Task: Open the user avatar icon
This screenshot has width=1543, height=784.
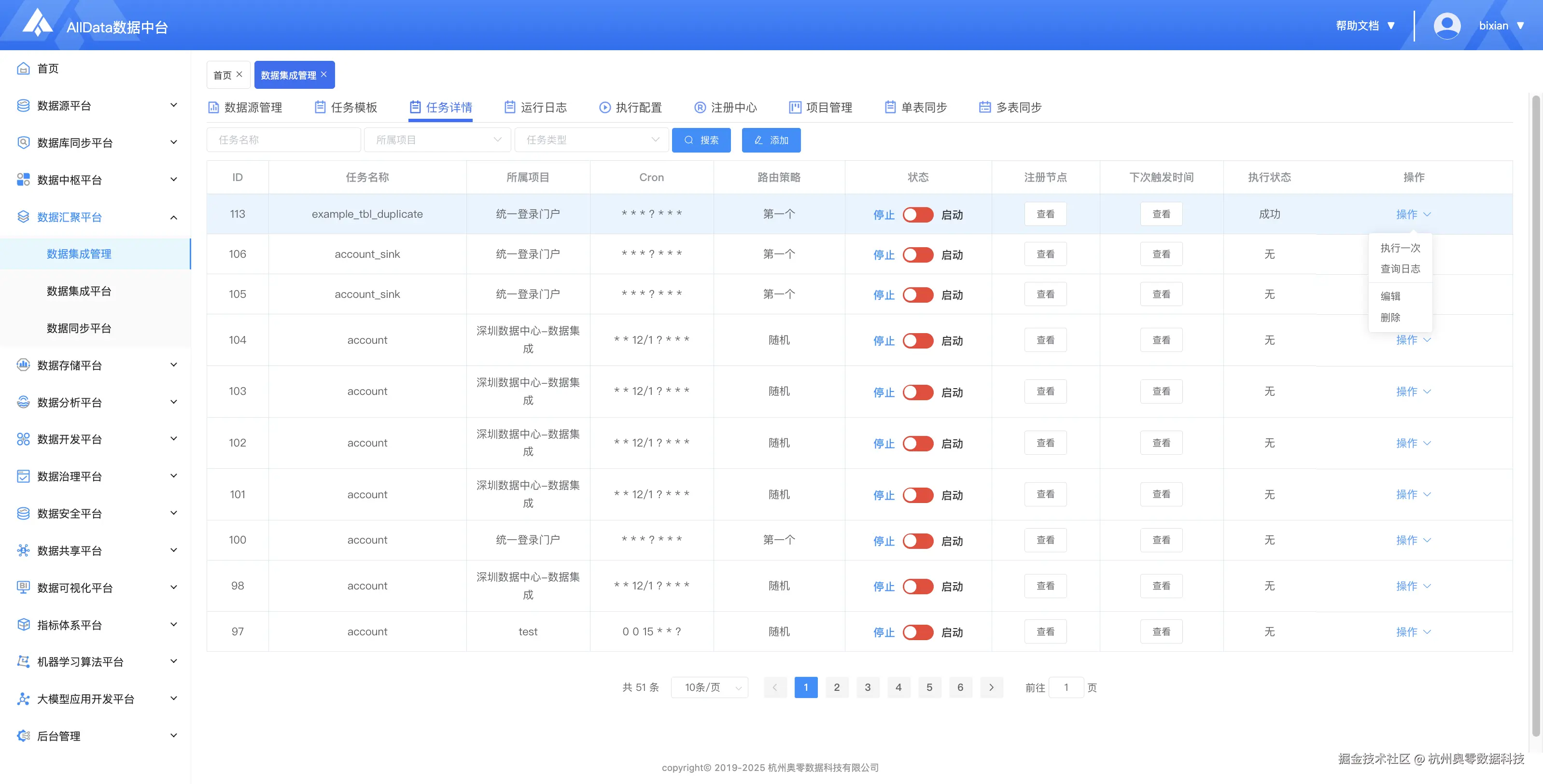Action: pyautogui.click(x=1446, y=26)
